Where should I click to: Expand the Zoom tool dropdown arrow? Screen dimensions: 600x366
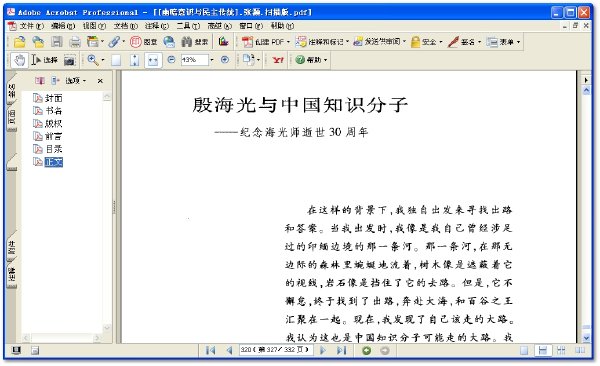click(x=103, y=60)
